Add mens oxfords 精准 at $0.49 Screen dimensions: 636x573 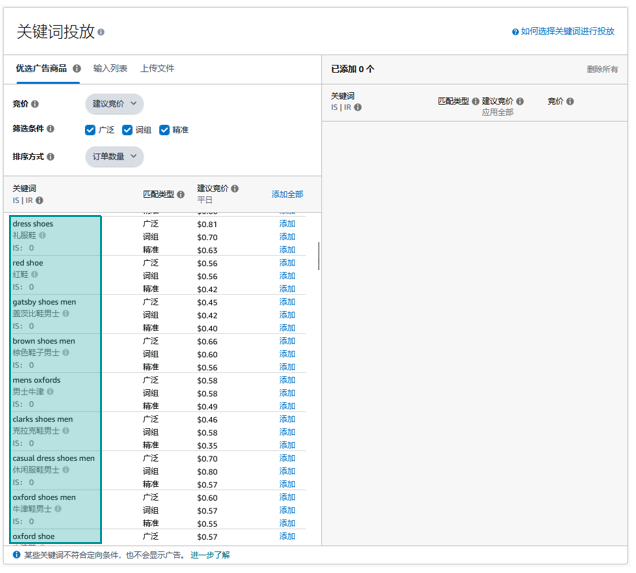coord(287,406)
